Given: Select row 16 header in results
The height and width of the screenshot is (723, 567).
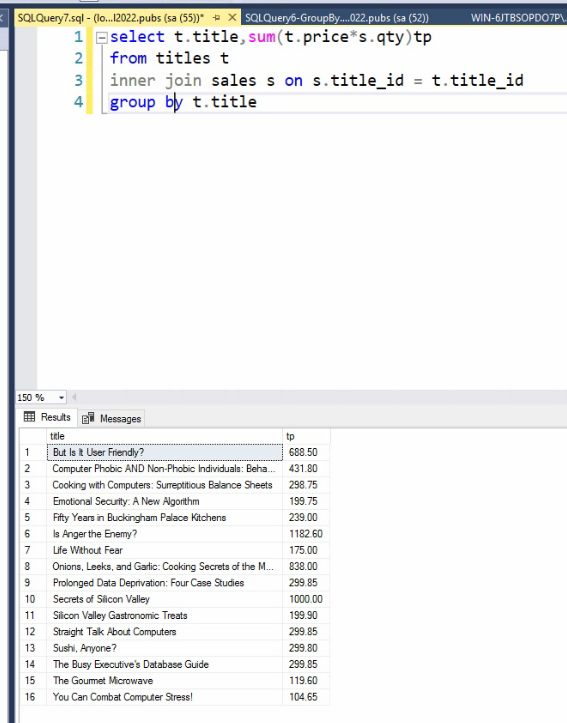Looking at the screenshot, I should (33, 697).
